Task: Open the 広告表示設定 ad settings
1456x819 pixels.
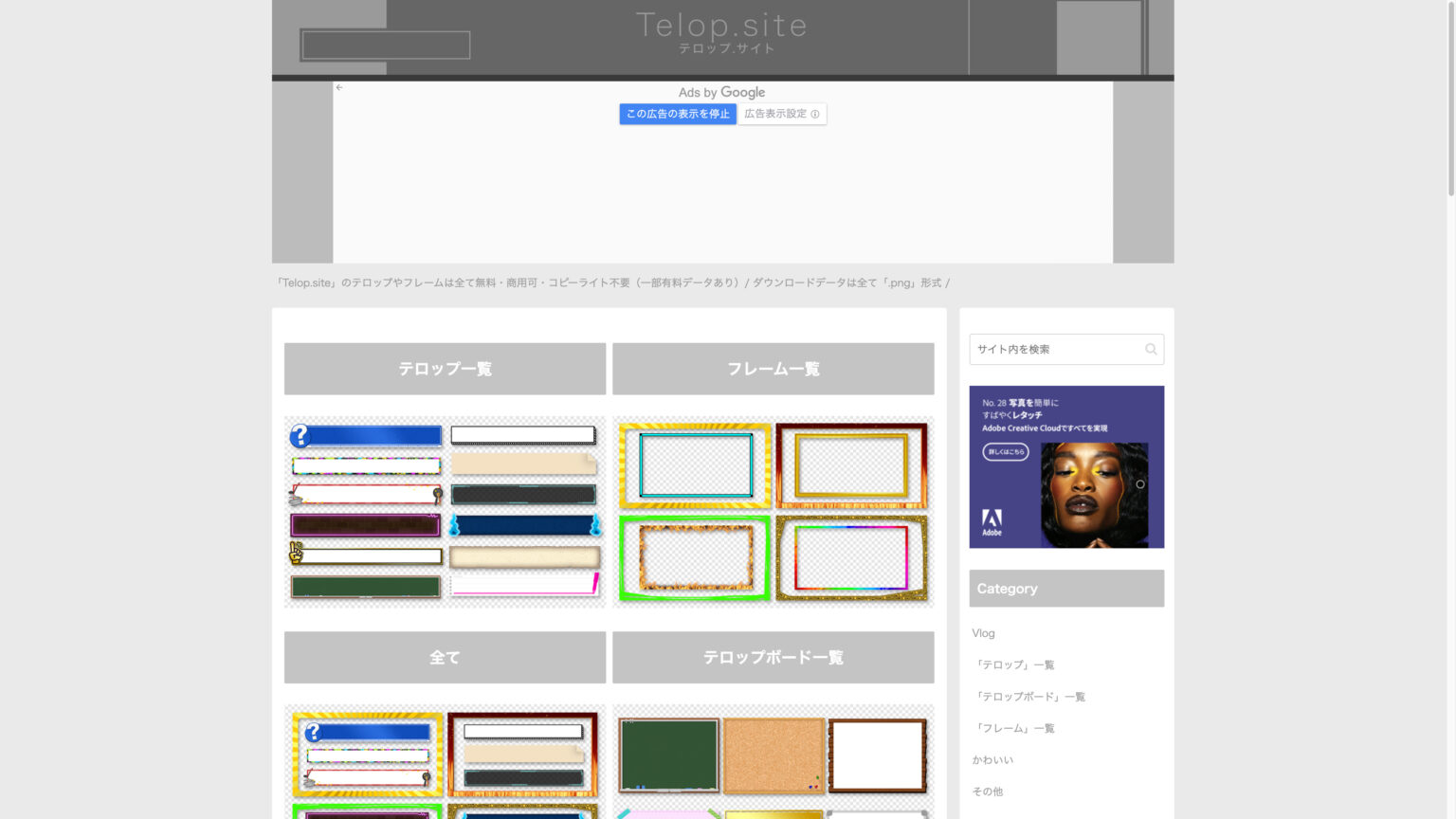Action: 775,115
